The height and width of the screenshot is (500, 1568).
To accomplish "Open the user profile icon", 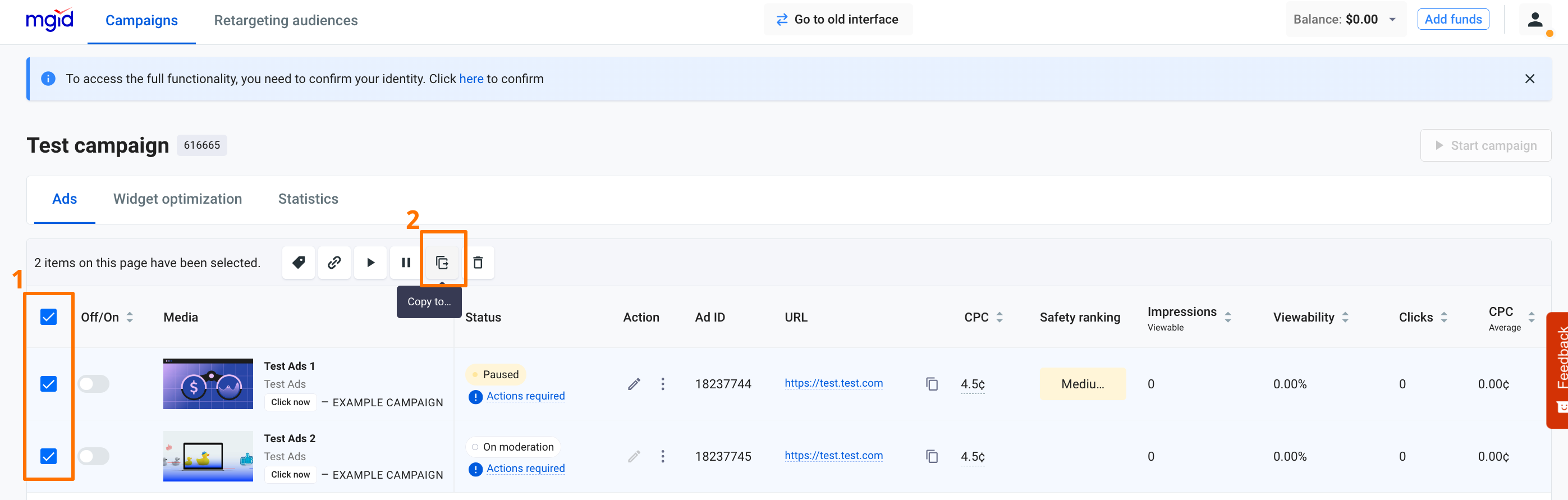I will [1534, 20].
